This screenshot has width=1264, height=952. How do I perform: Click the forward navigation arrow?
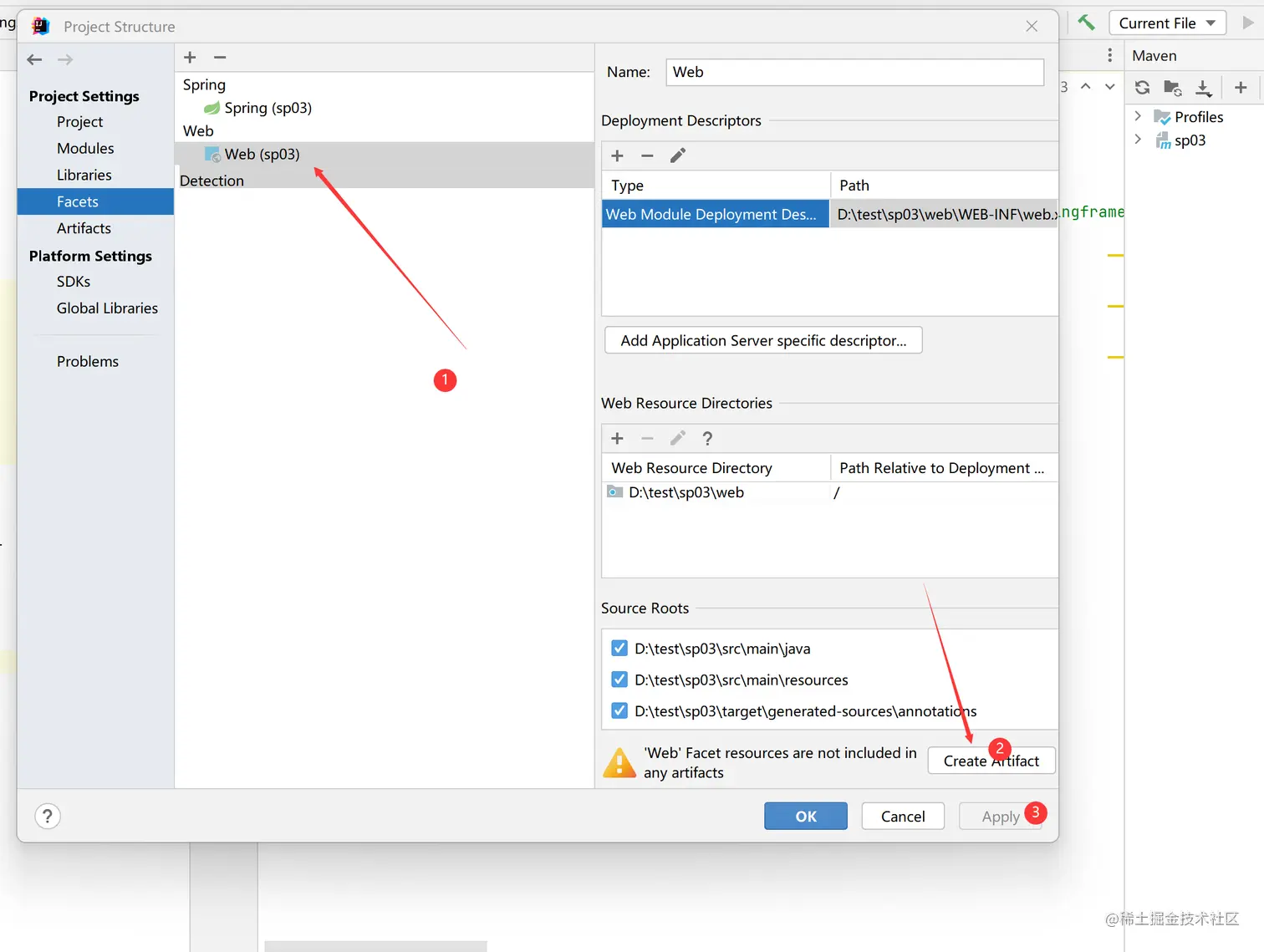(x=65, y=59)
